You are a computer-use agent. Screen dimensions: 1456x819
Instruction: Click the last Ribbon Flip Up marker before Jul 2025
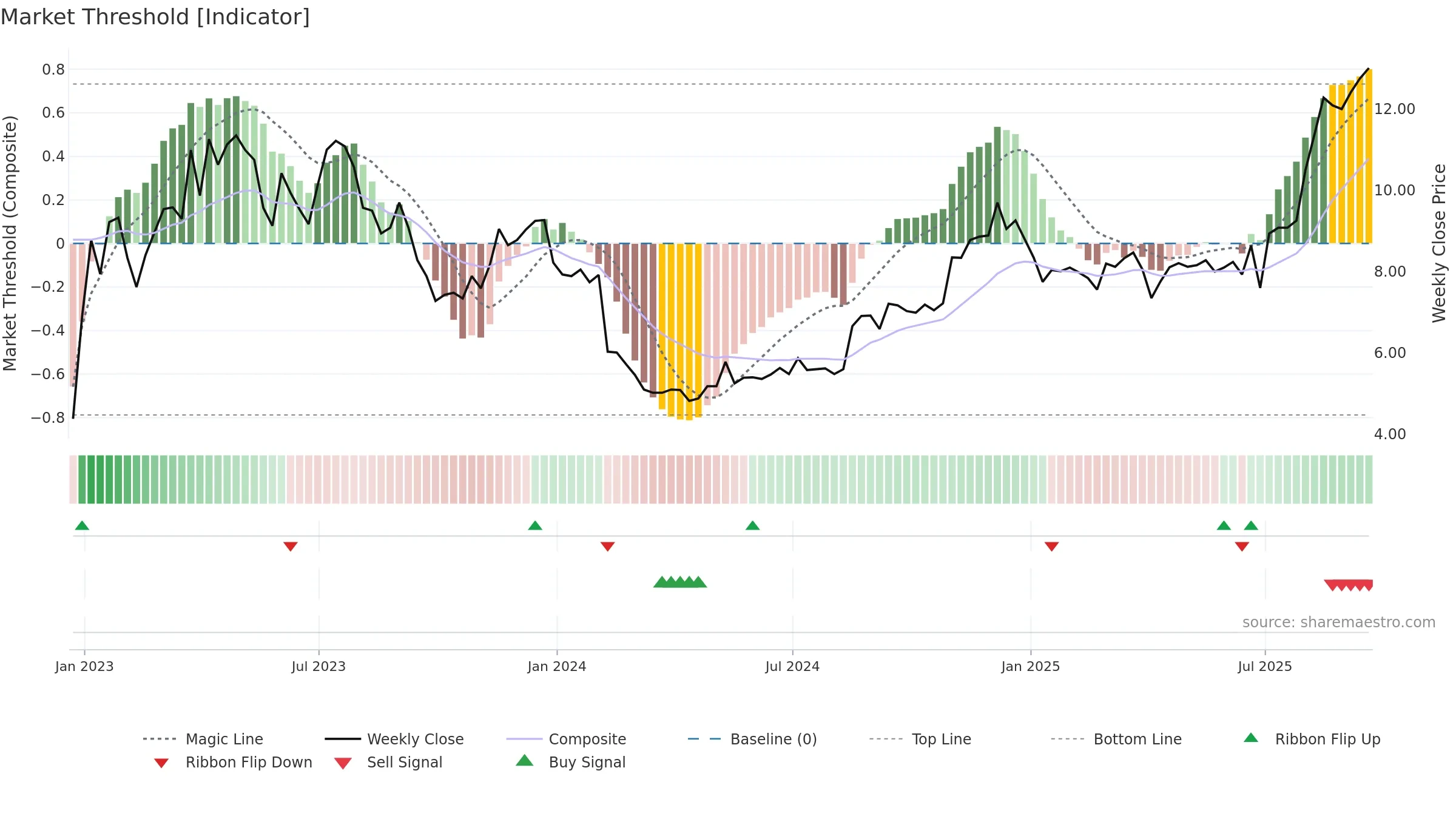1251,525
